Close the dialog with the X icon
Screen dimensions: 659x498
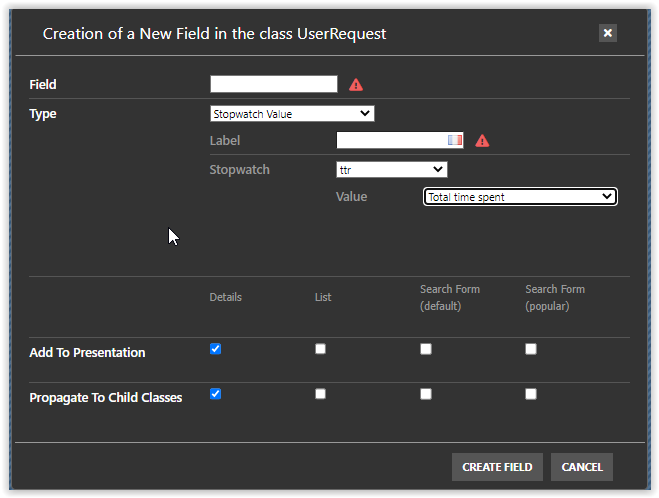(x=607, y=33)
